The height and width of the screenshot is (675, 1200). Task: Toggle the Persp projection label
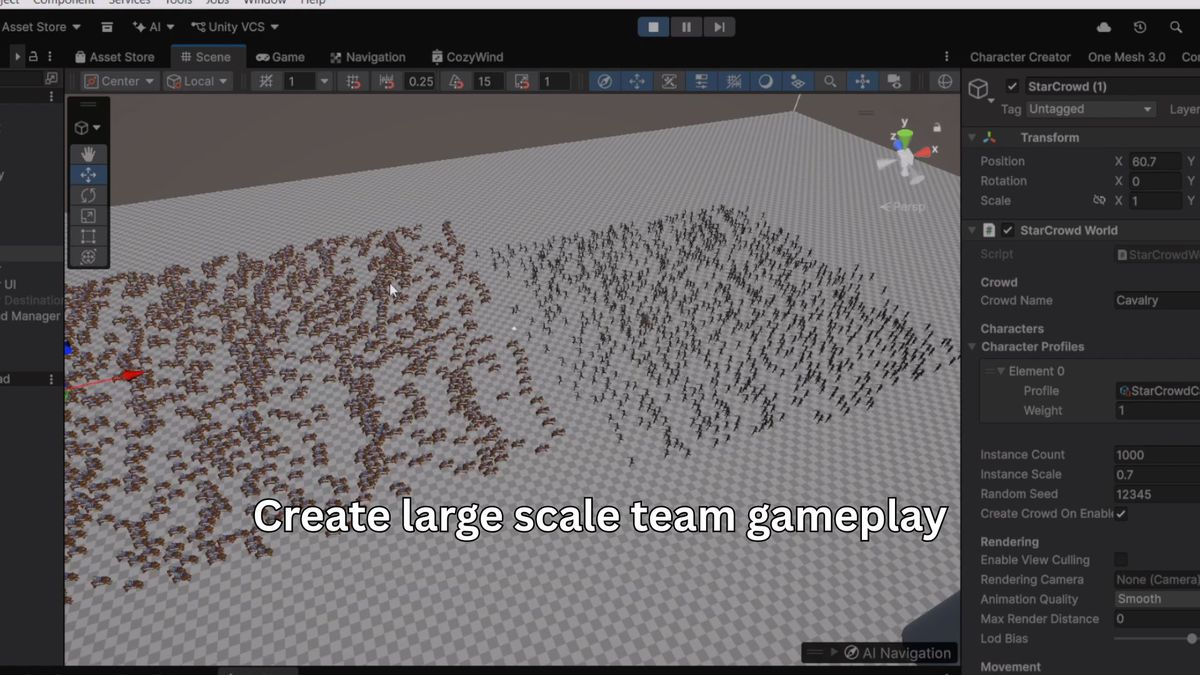(x=903, y=206)
